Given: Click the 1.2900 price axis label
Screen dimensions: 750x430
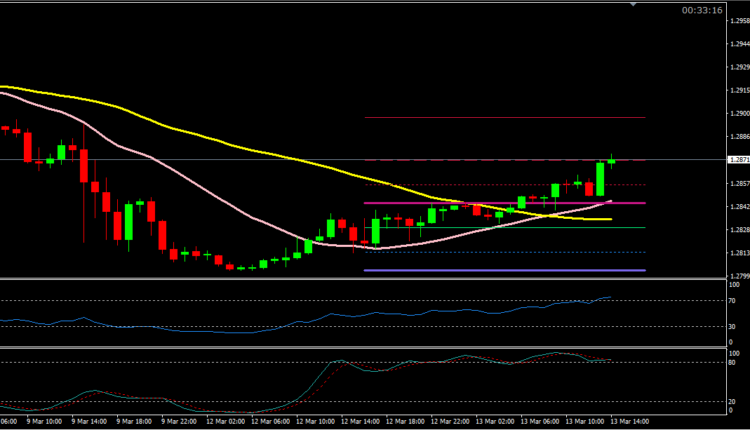Looking at the screenshot, I should click(735, 113).
